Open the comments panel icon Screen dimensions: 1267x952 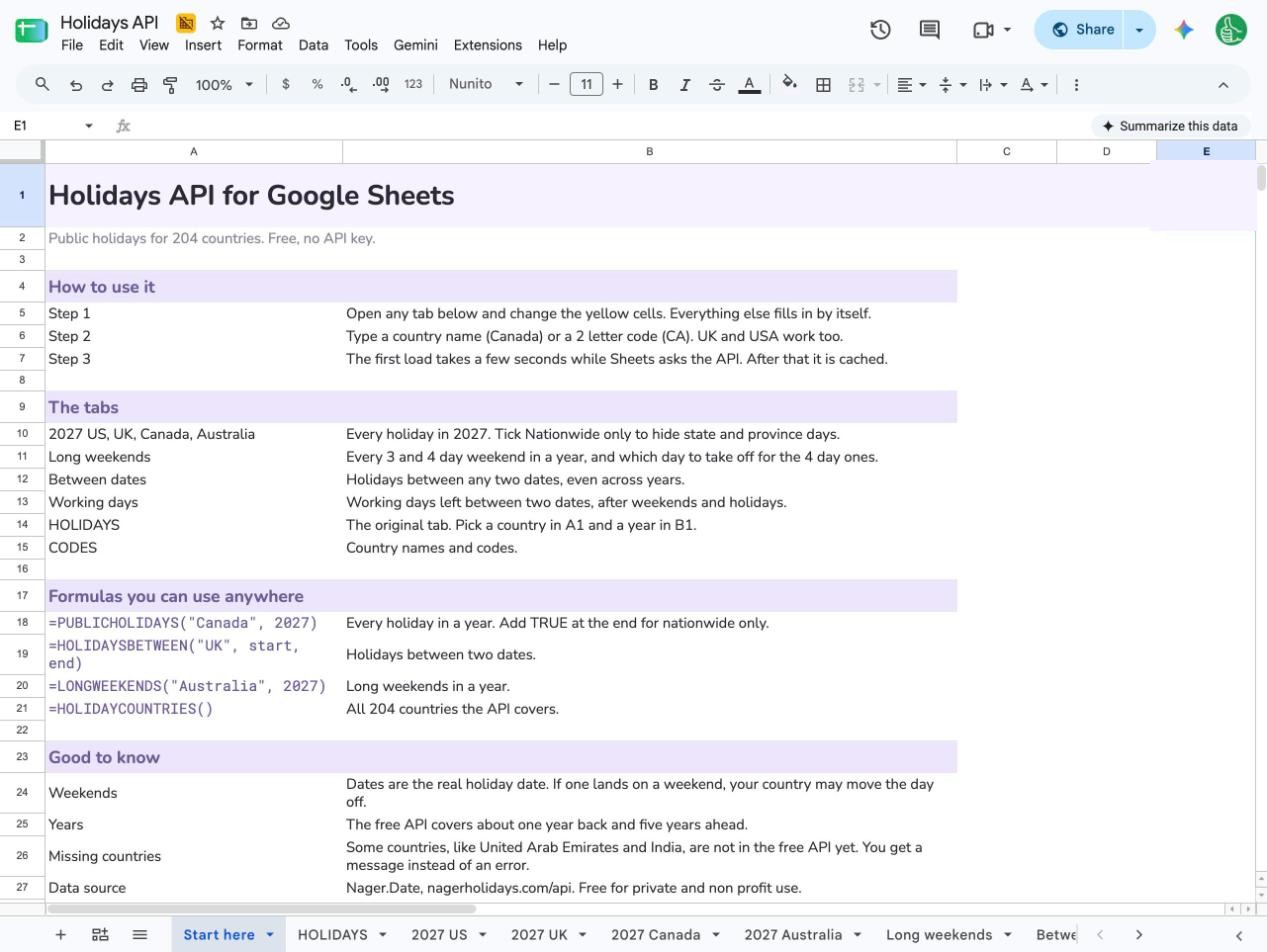(x=930, y=30)
